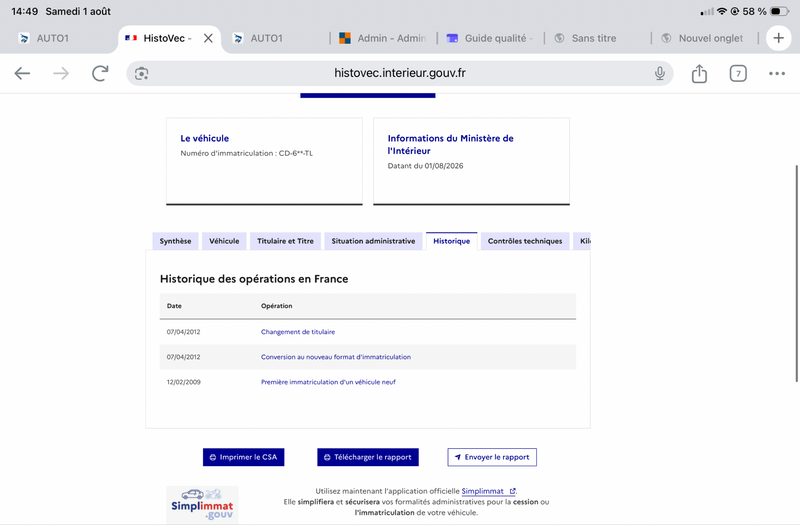Switch to Admin - Admin tab

click(383, 38)
